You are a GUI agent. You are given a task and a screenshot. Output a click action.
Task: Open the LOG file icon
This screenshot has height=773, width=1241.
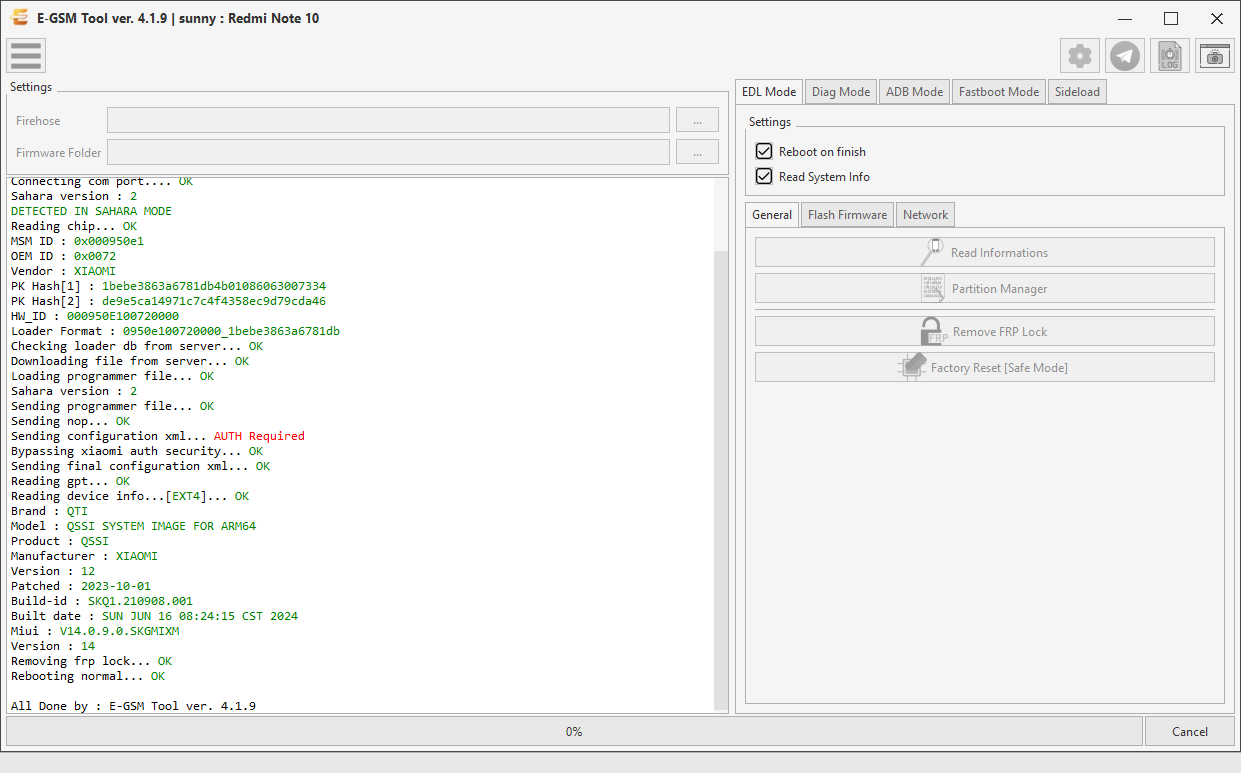[1170, 56]
